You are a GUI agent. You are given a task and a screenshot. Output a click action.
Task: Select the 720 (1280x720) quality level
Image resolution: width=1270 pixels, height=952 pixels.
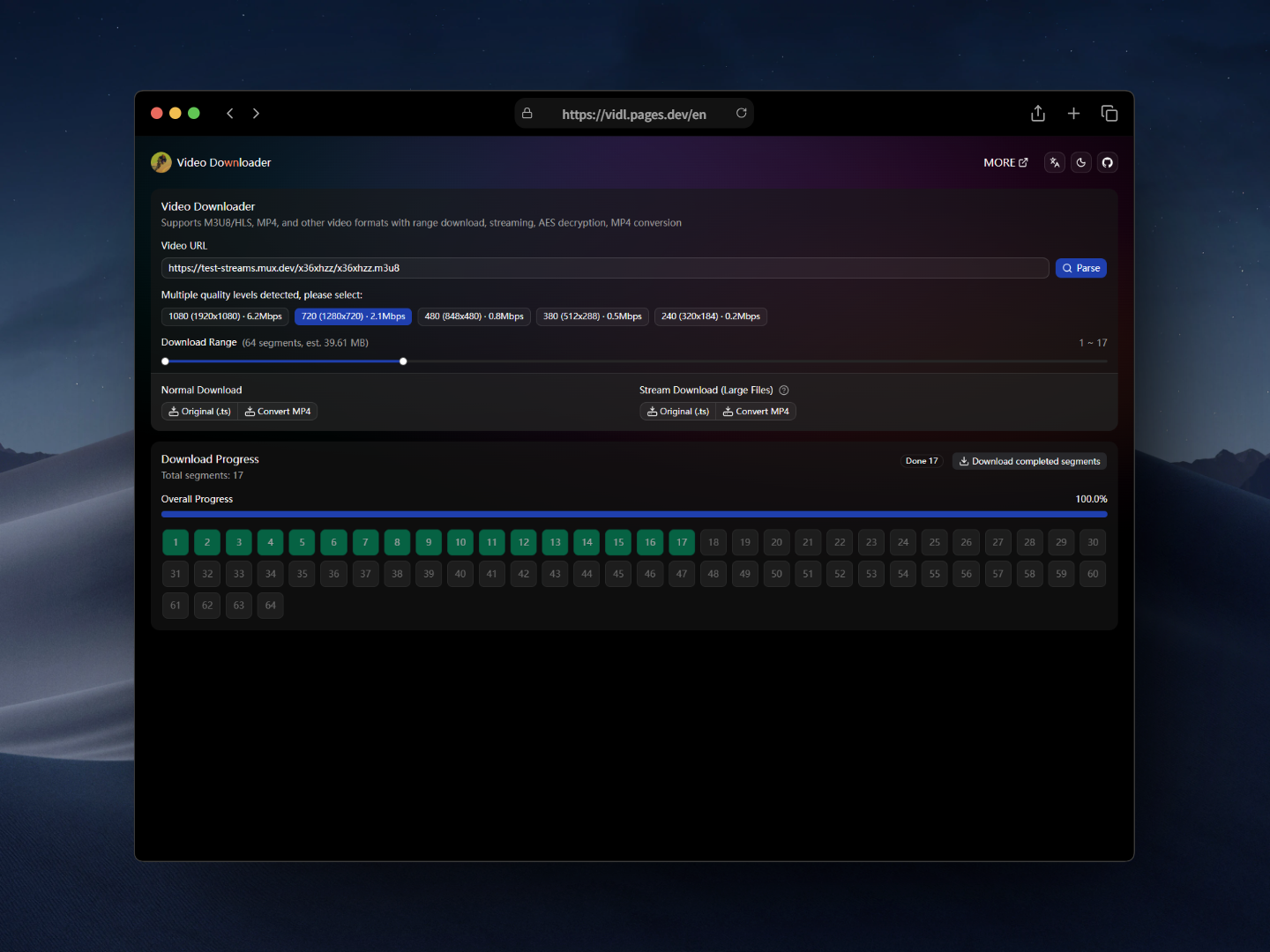353,316
